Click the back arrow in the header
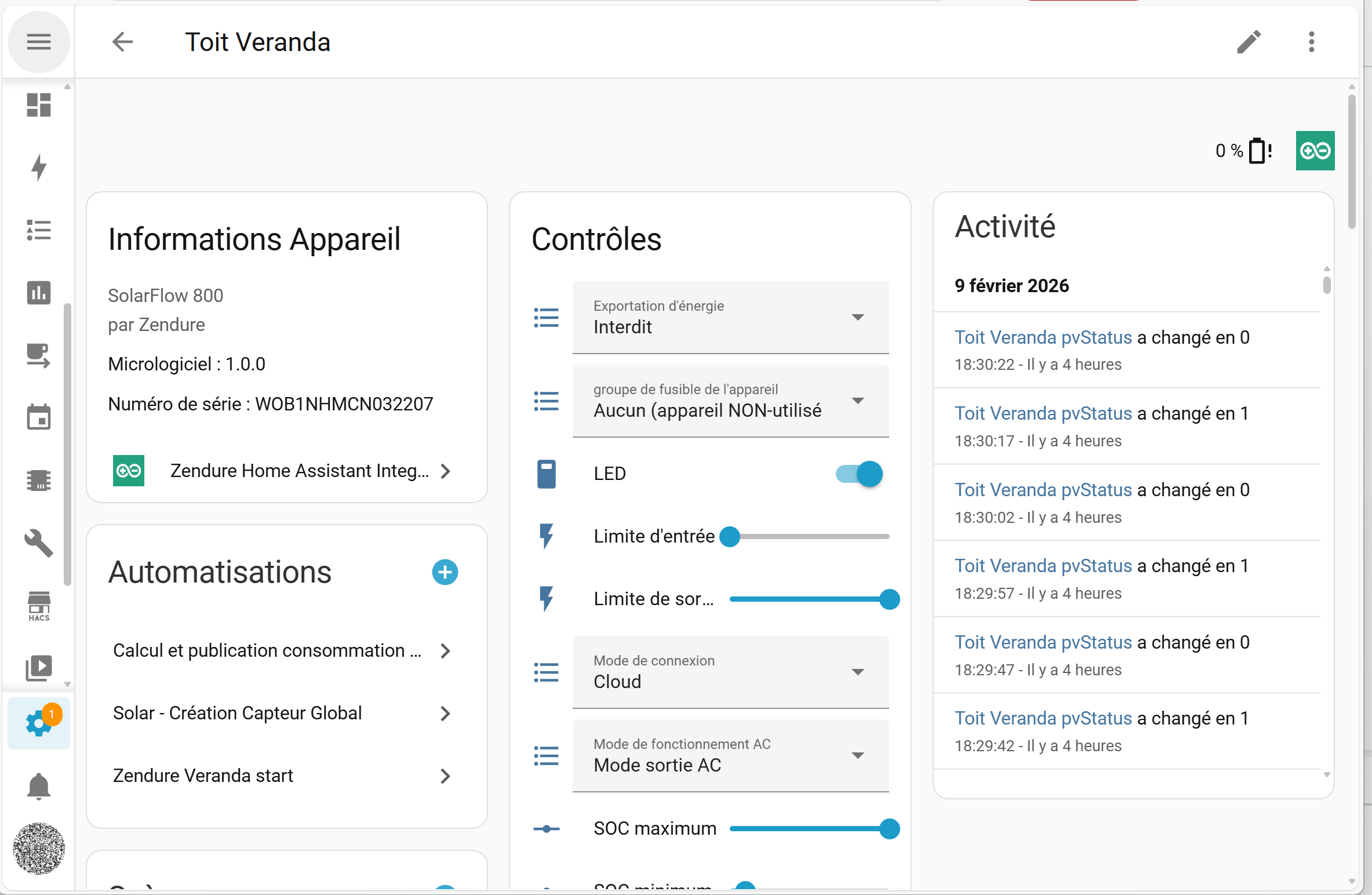1372x895 pixels. [122, 42]
